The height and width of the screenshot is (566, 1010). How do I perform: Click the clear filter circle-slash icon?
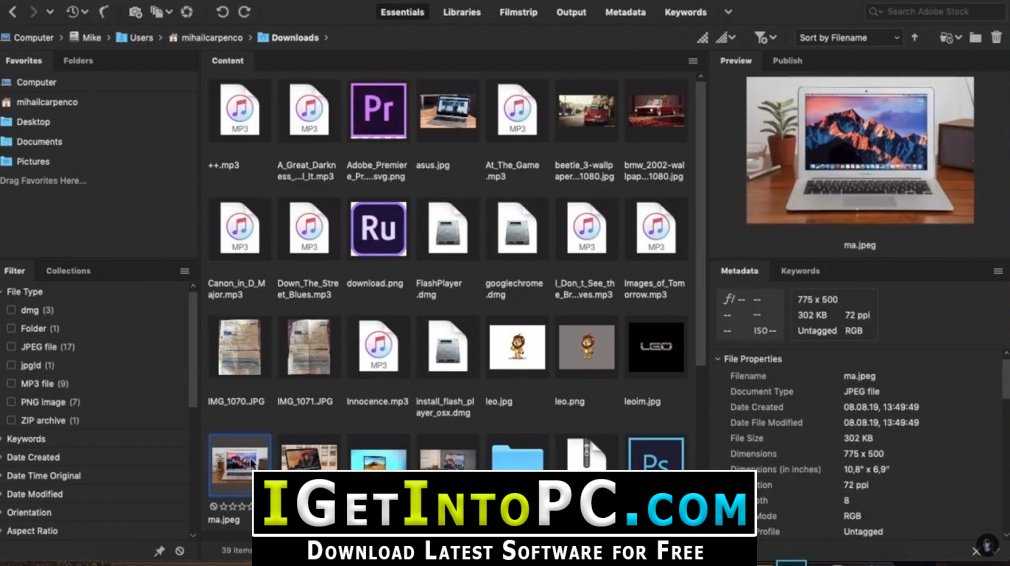(180, 551)
